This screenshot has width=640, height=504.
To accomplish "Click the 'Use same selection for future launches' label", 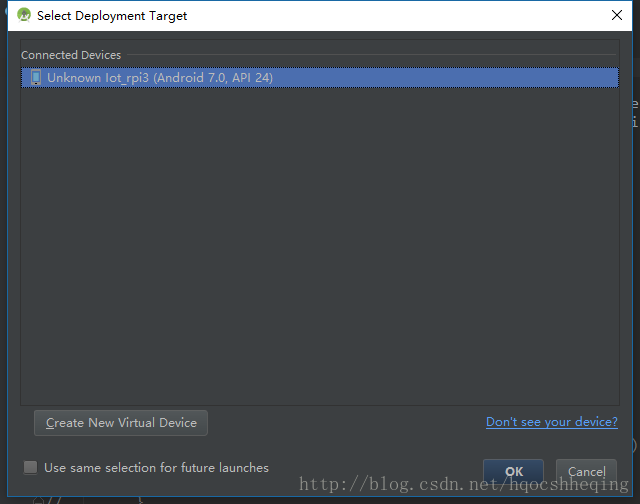I will pyautogui.click(x=156, y=468).
